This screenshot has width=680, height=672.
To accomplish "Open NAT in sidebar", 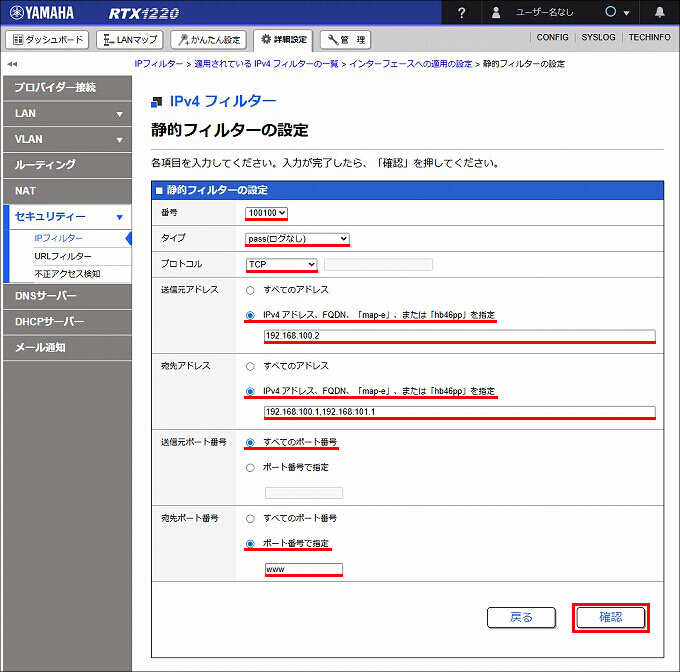I will tap(67, 191).
